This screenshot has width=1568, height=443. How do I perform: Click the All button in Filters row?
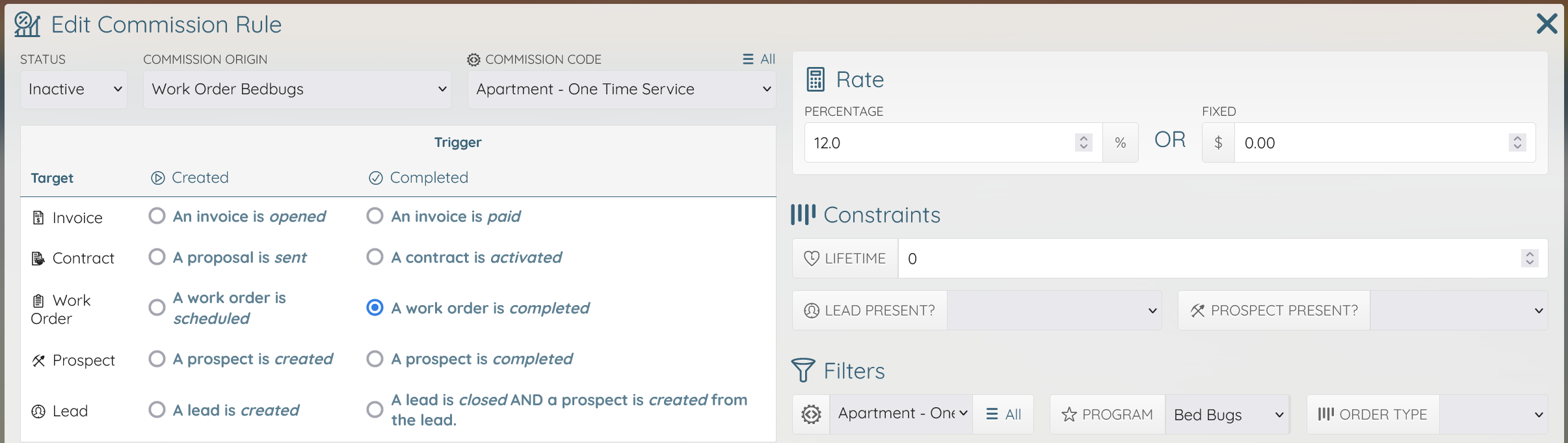[1003, 414]
